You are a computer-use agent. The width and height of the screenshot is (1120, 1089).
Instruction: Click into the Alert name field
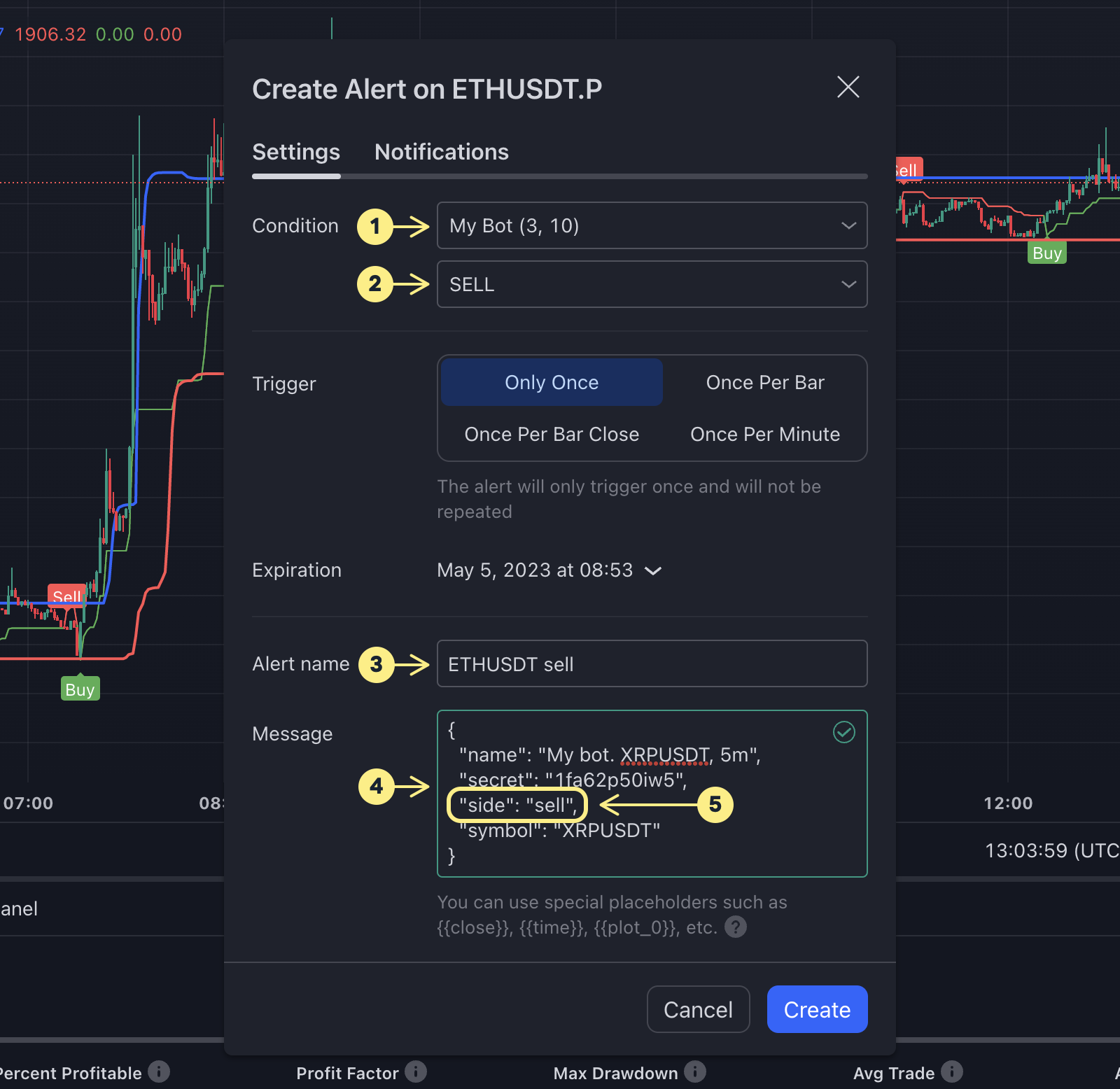[652, 664]
